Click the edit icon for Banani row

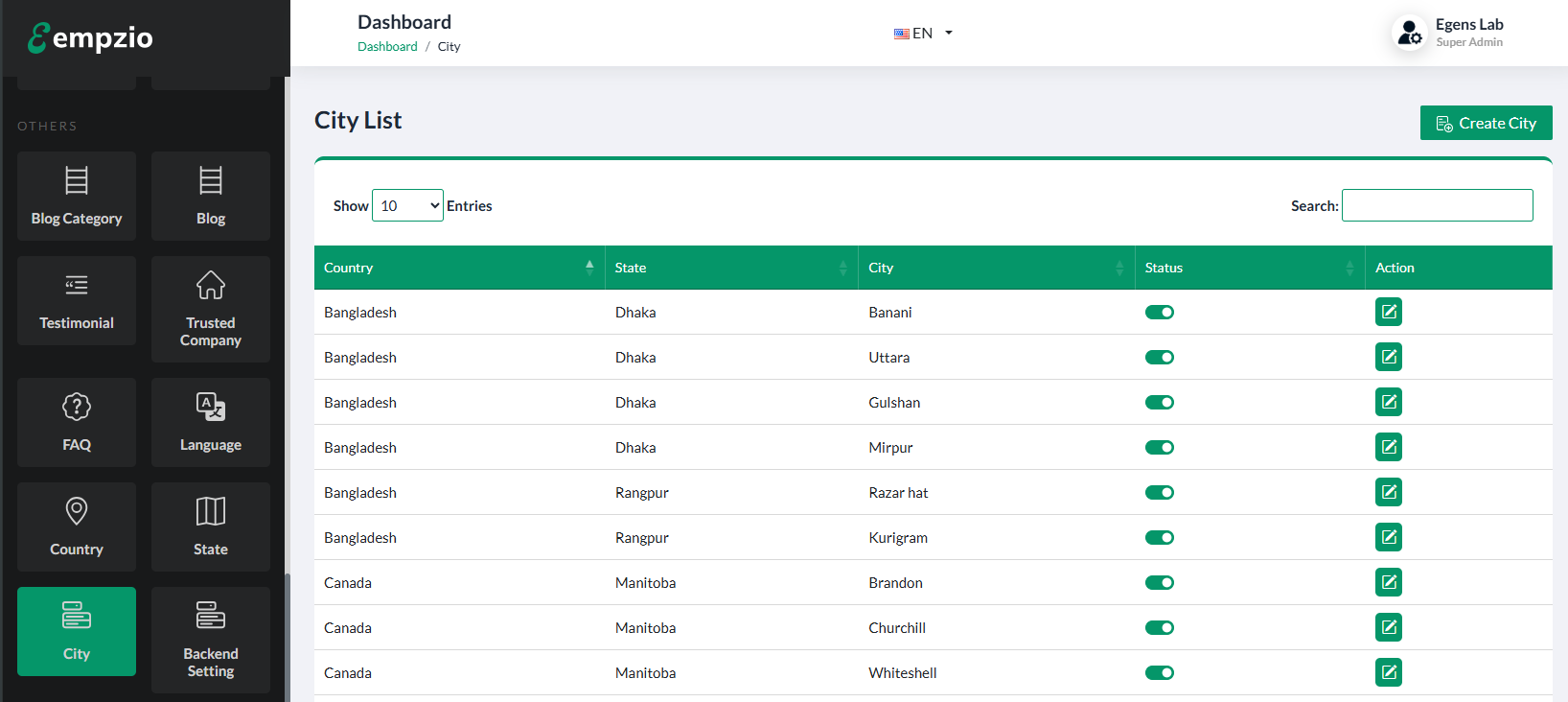1388,312
